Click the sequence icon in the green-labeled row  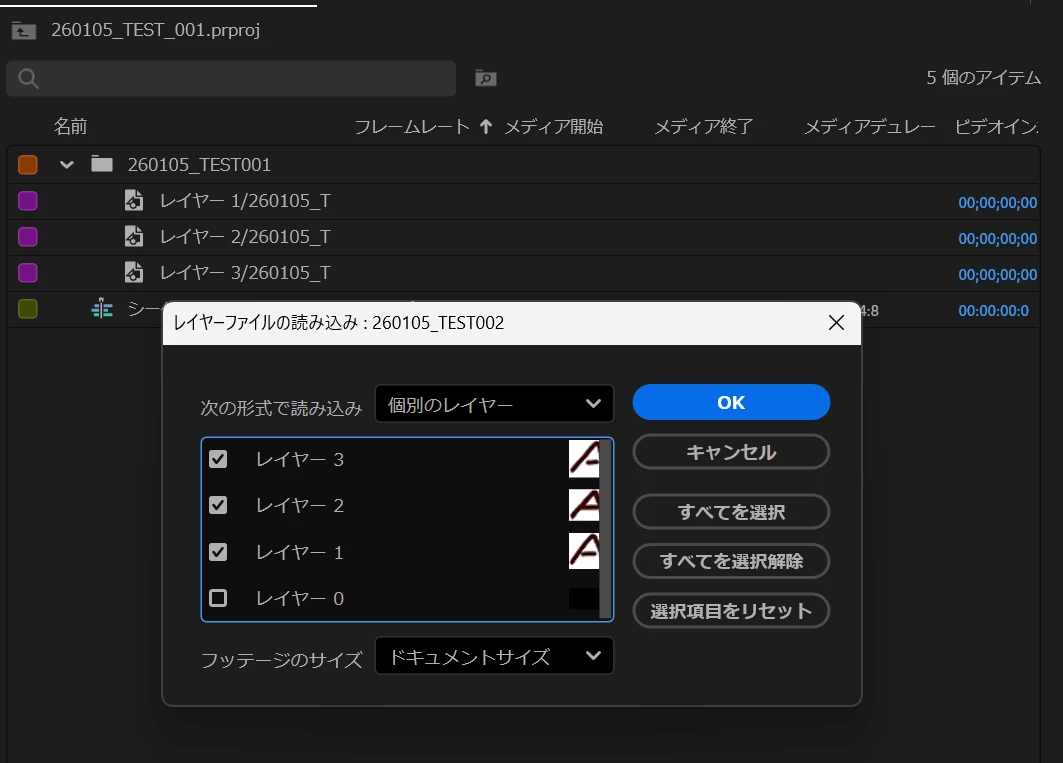click(x=102, y=309)
